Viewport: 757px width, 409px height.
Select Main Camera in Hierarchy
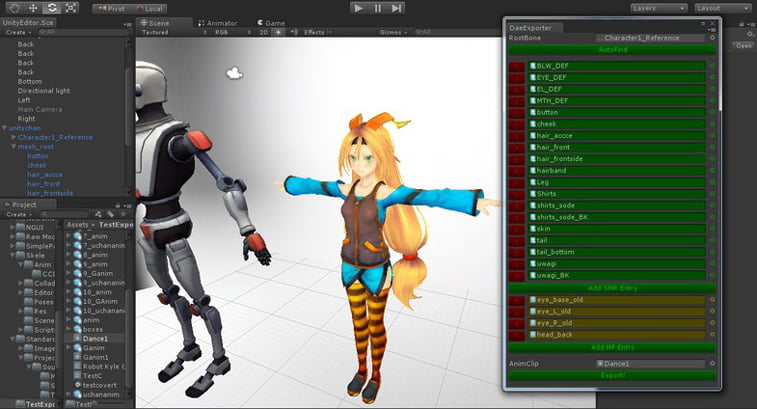40,110
